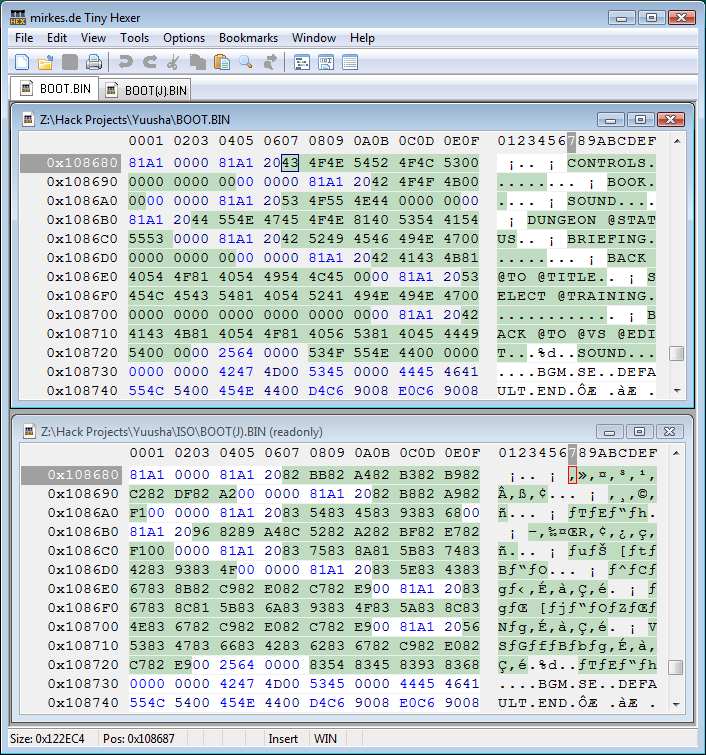Select offset 0x1086B0 in BOOT.BIN window
Screen dimensions: 706x755
(x=82, y=220)
